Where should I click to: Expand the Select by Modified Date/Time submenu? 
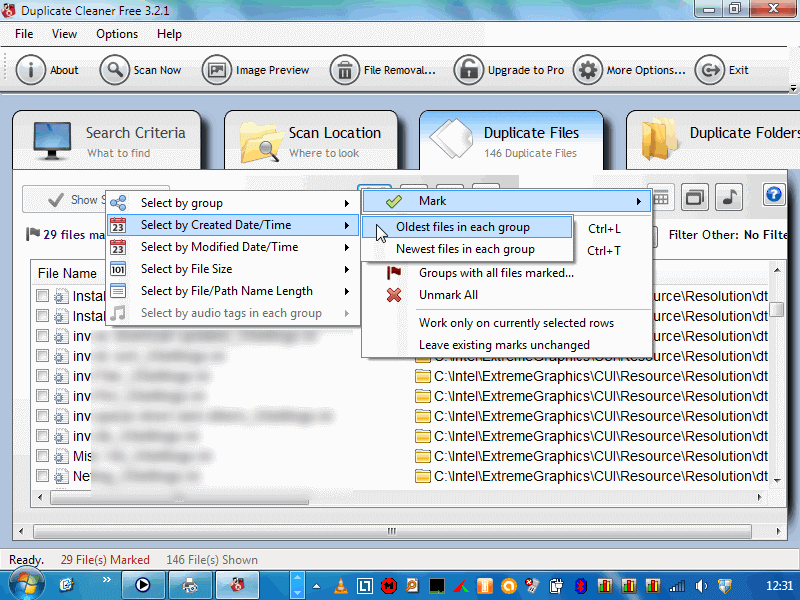219,247
